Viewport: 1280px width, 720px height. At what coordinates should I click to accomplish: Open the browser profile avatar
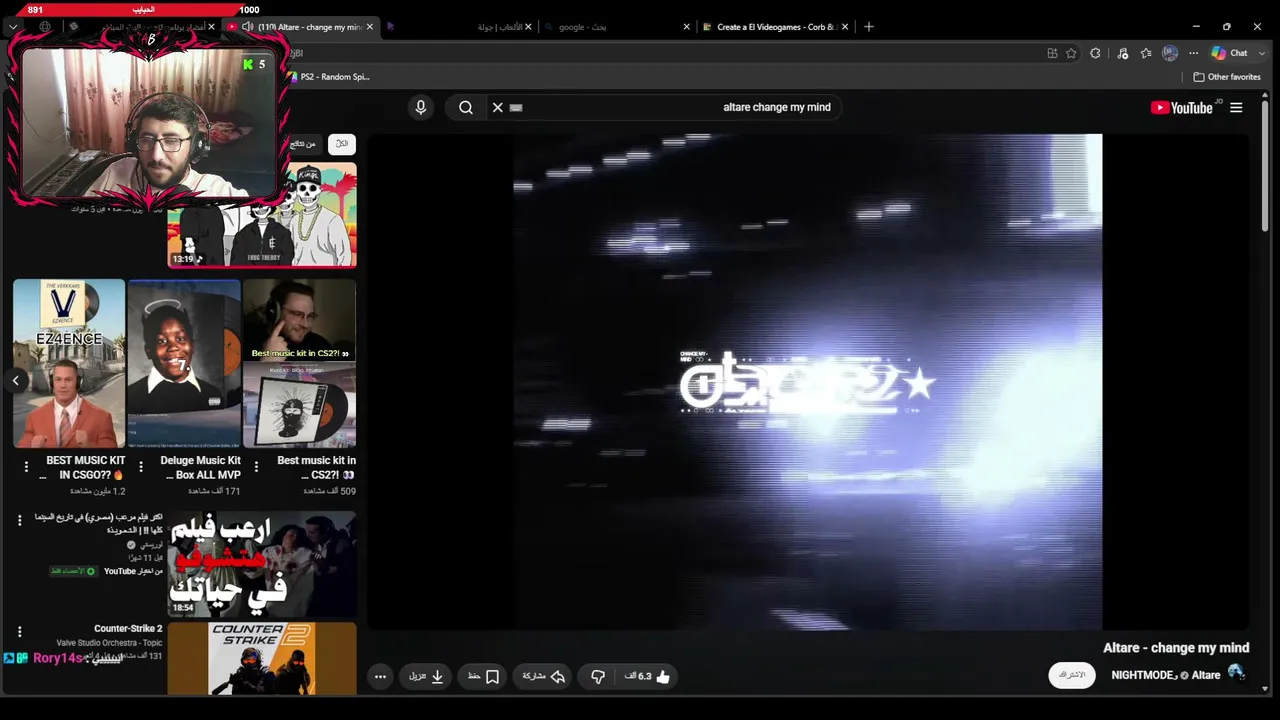coord(1170,53)
